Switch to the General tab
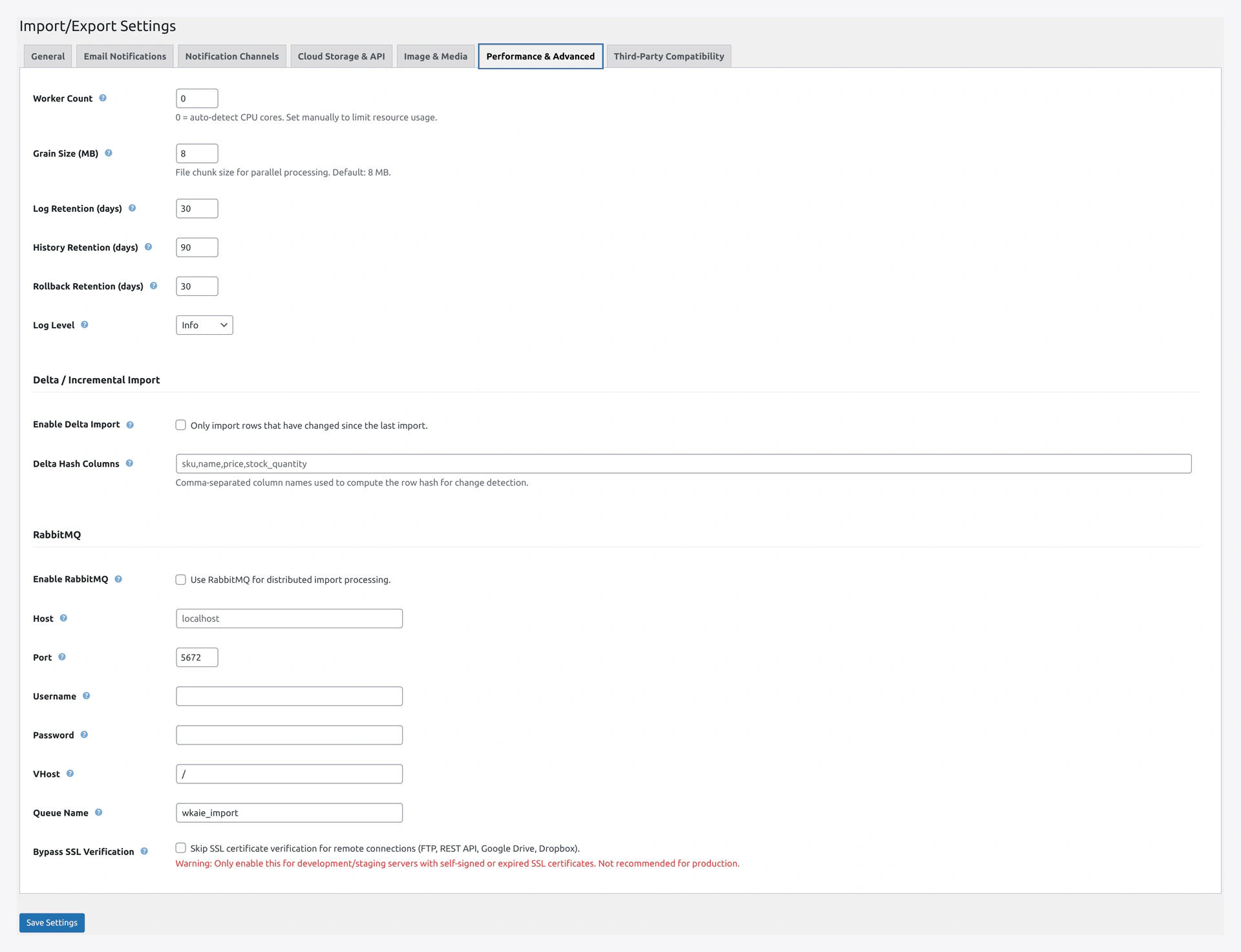The width and height of the screenshot is (1241, 952). (x=48, y=56)
